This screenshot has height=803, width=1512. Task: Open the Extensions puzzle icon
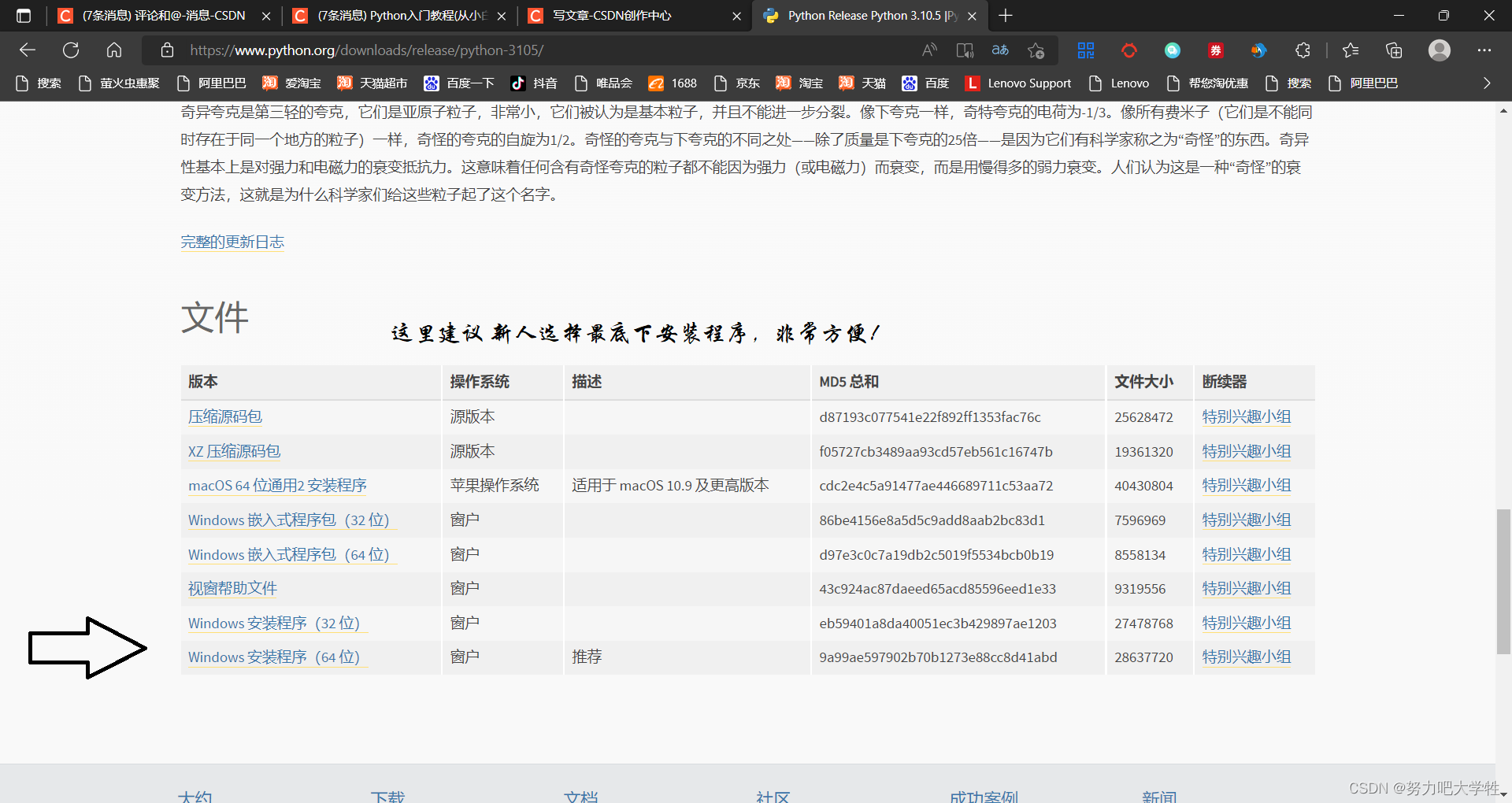tap(1303, 50)
